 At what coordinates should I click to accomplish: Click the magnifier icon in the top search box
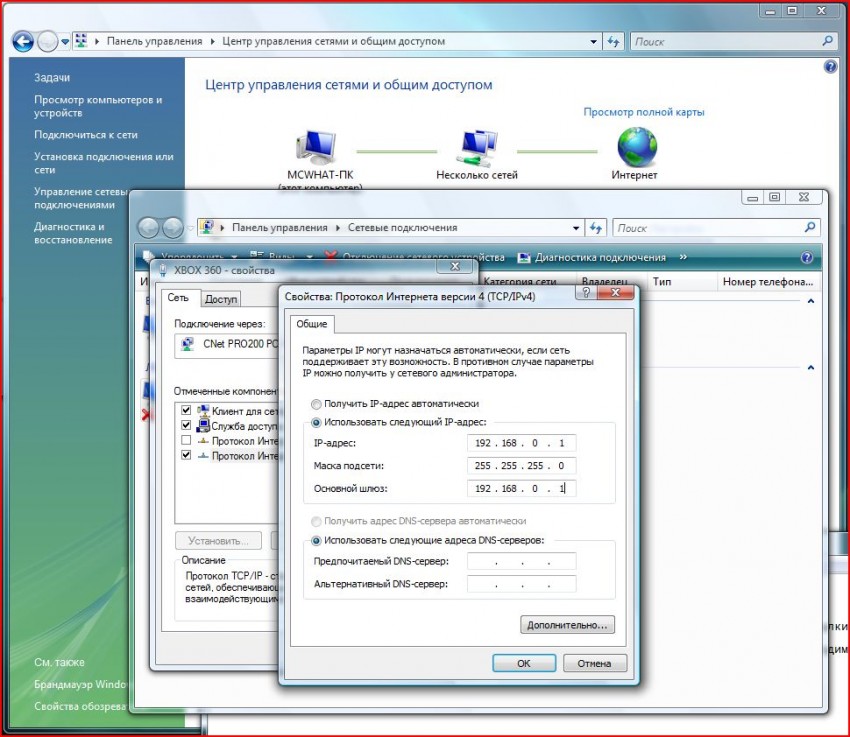pos(827,41)
